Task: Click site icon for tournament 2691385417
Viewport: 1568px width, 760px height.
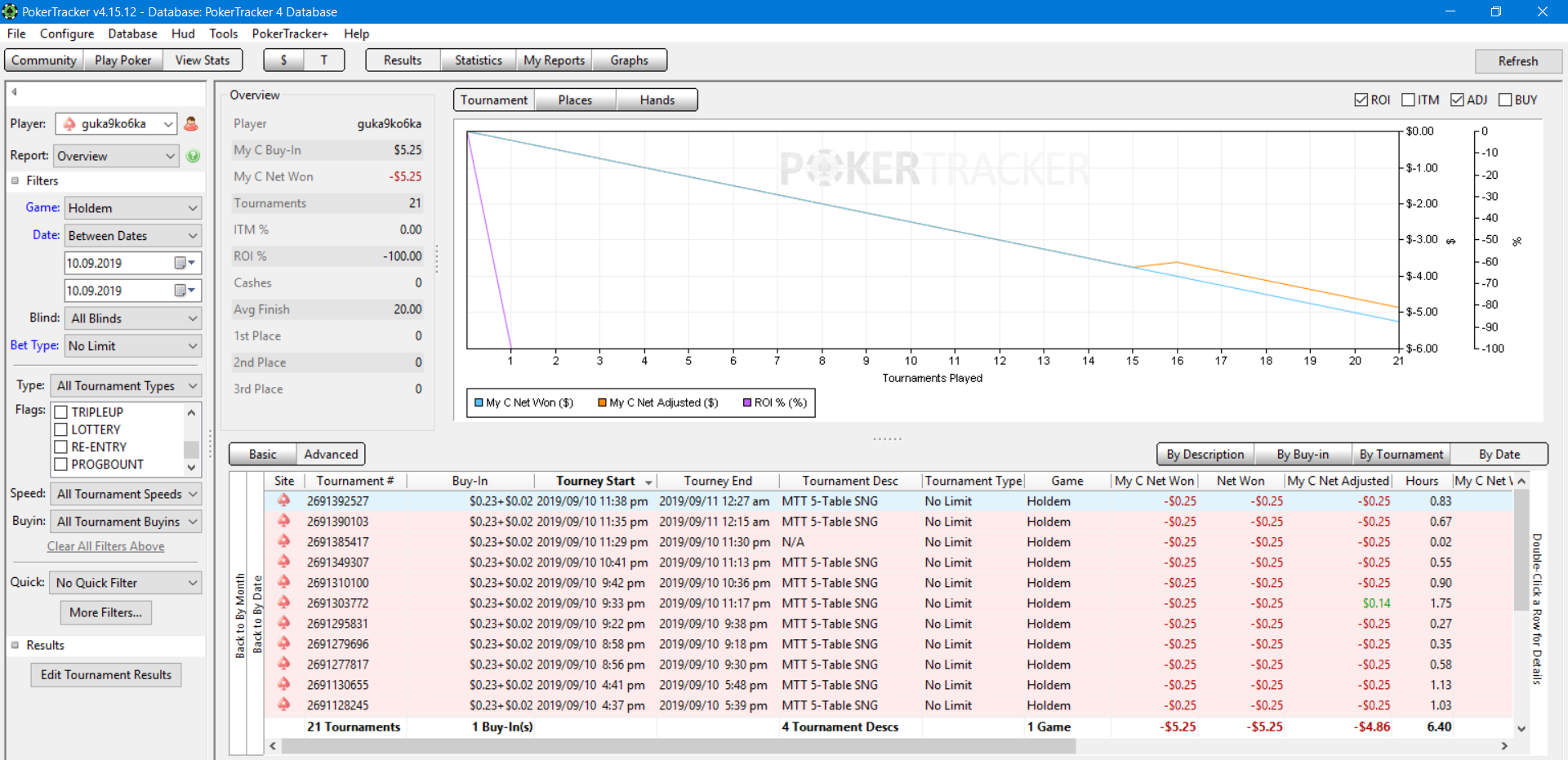Action: [283, 541]
